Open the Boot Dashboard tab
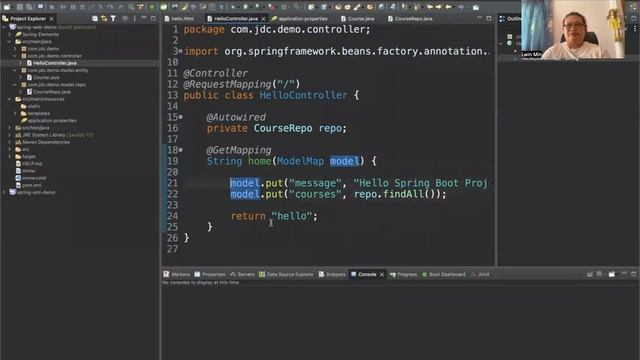The height and width of the screenshot is (360, 640). [x=443, y=274]
